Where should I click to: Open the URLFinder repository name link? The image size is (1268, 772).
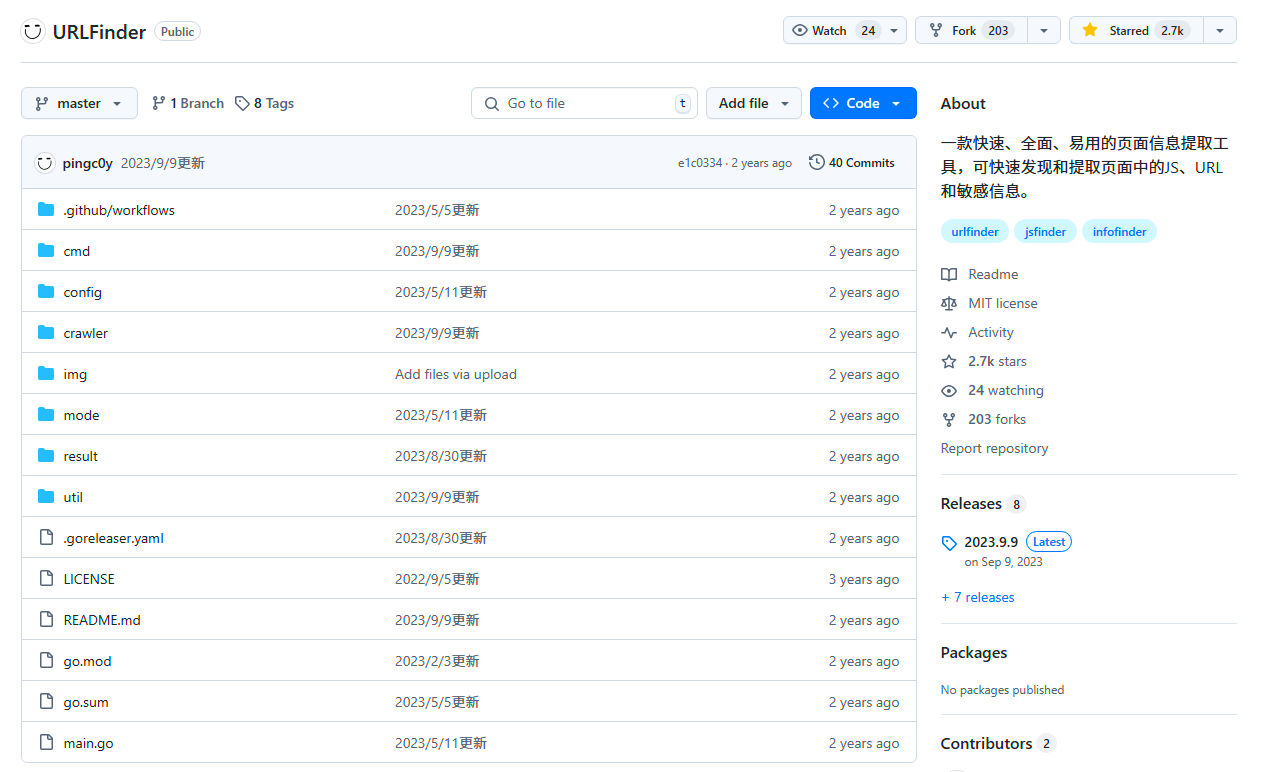click(x=99, y=31)
